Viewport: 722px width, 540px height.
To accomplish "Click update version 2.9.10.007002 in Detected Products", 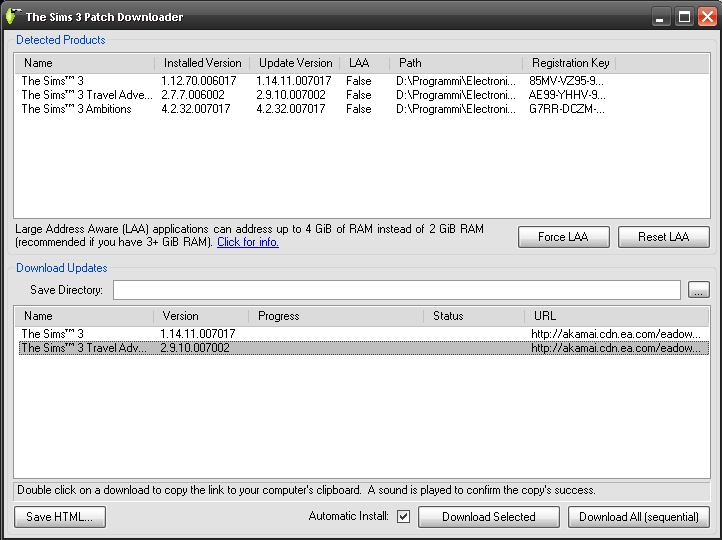I will 291,95.
